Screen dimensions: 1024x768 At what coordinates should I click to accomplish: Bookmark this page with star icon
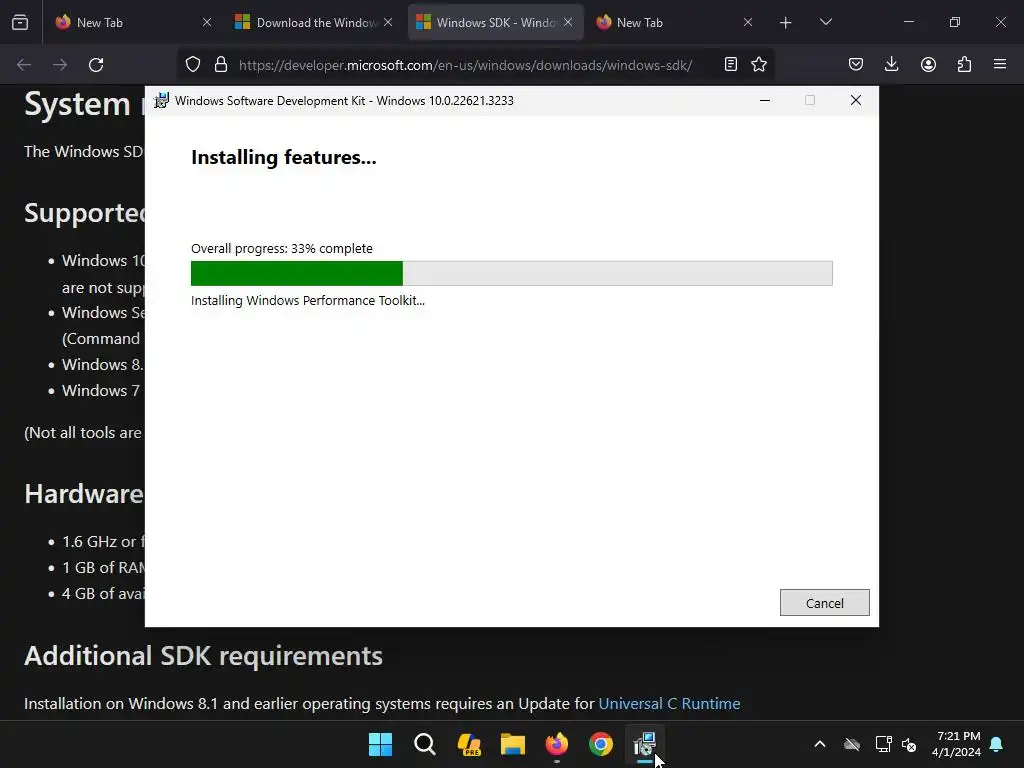pos(759,64)
